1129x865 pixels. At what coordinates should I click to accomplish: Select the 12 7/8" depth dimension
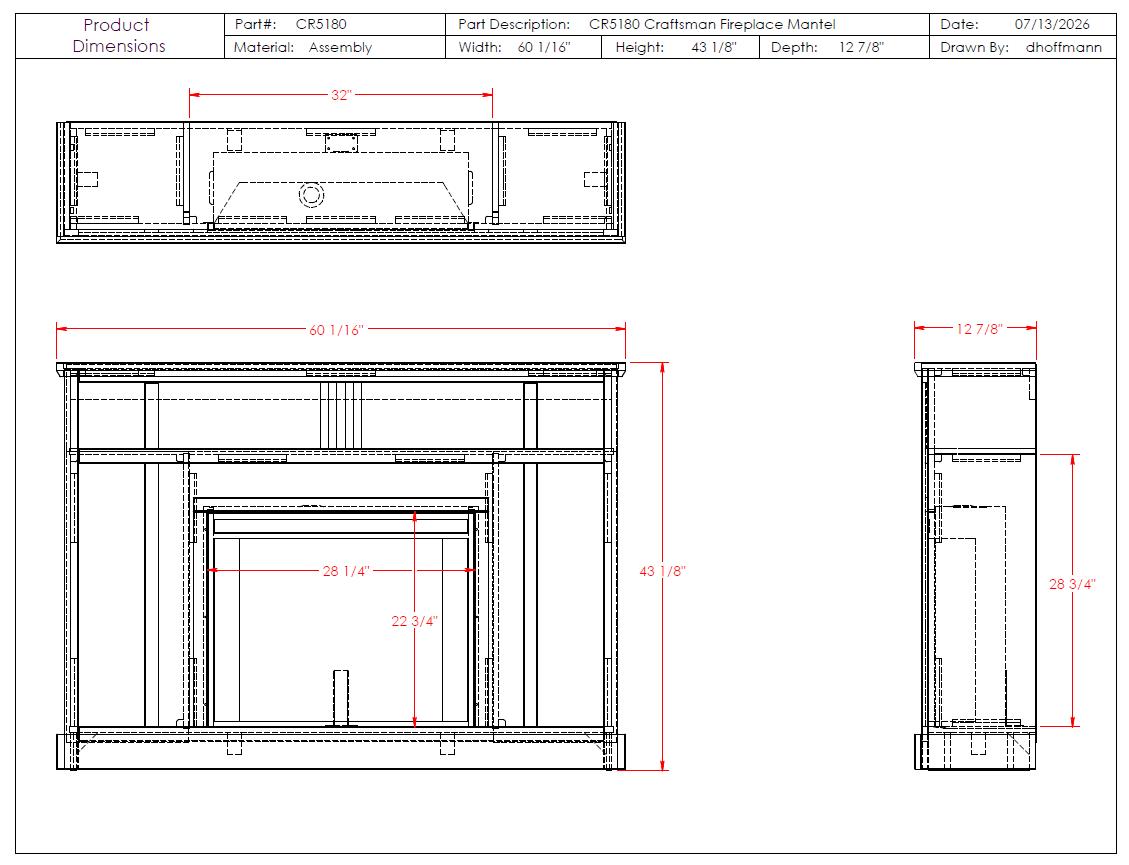click(979, 329)
